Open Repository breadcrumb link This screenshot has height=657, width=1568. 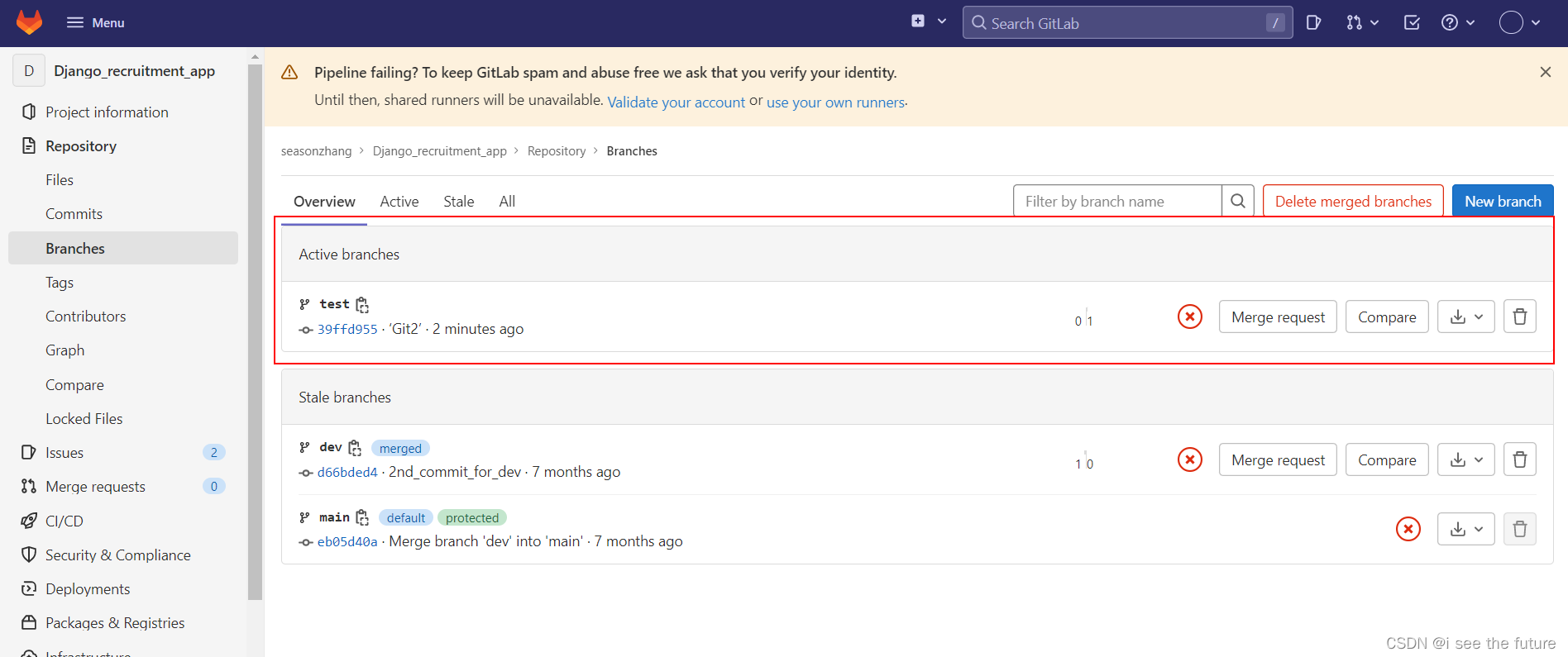[x=557, y=151]
